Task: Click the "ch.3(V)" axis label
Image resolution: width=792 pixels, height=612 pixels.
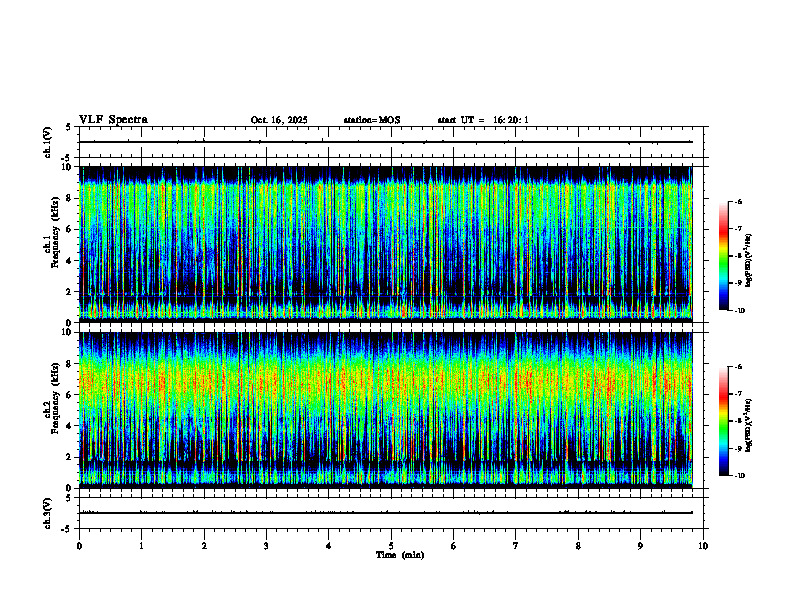Action: 47,513
